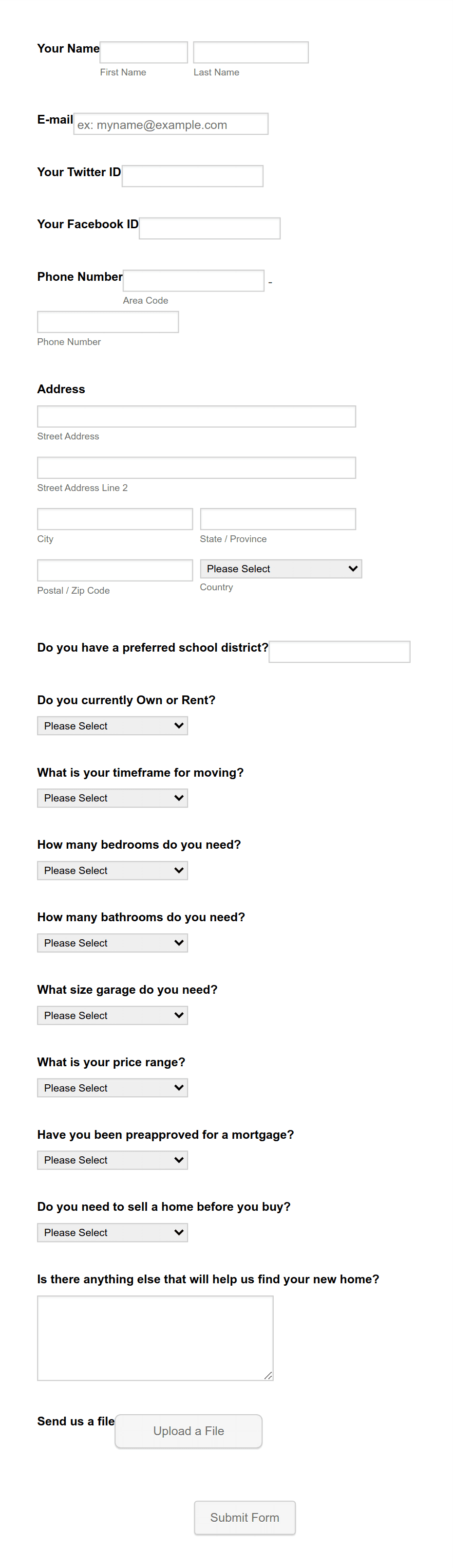Click the First Name input field
The height and width of the screenshot is (1568, 453).
144,53
